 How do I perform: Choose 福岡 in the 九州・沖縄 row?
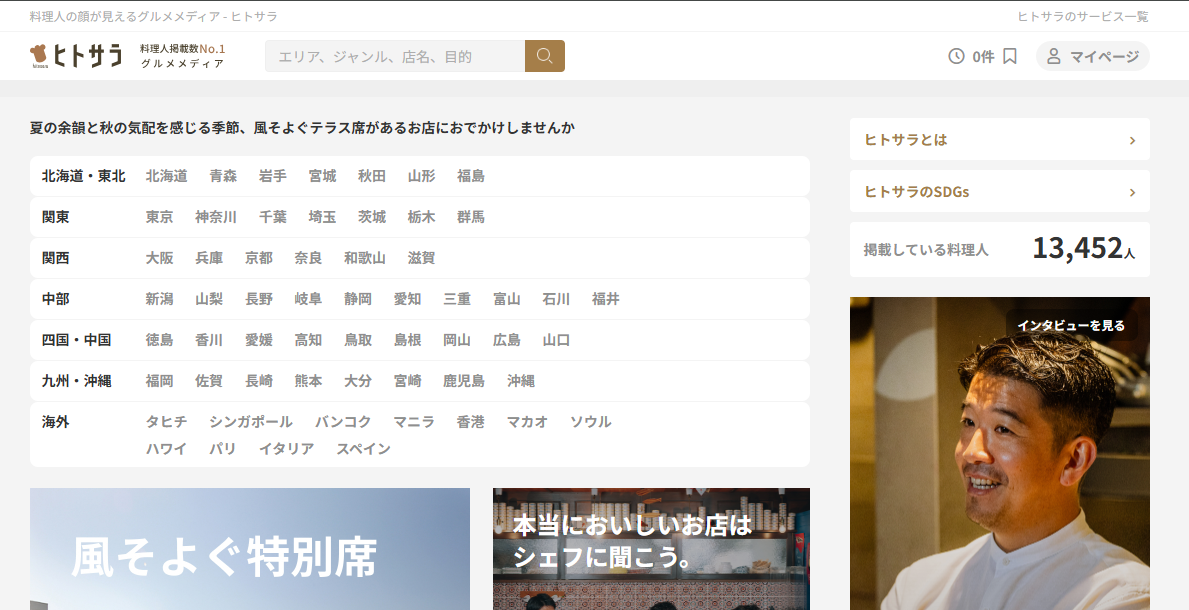(x=159, y=381)
